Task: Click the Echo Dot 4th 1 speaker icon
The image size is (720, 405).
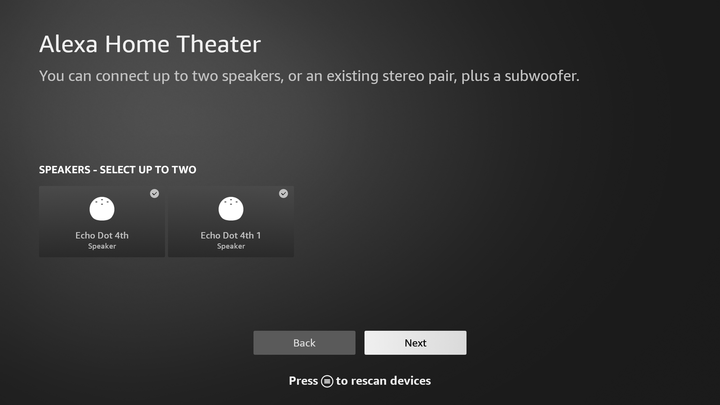Action: pos(231,209)
